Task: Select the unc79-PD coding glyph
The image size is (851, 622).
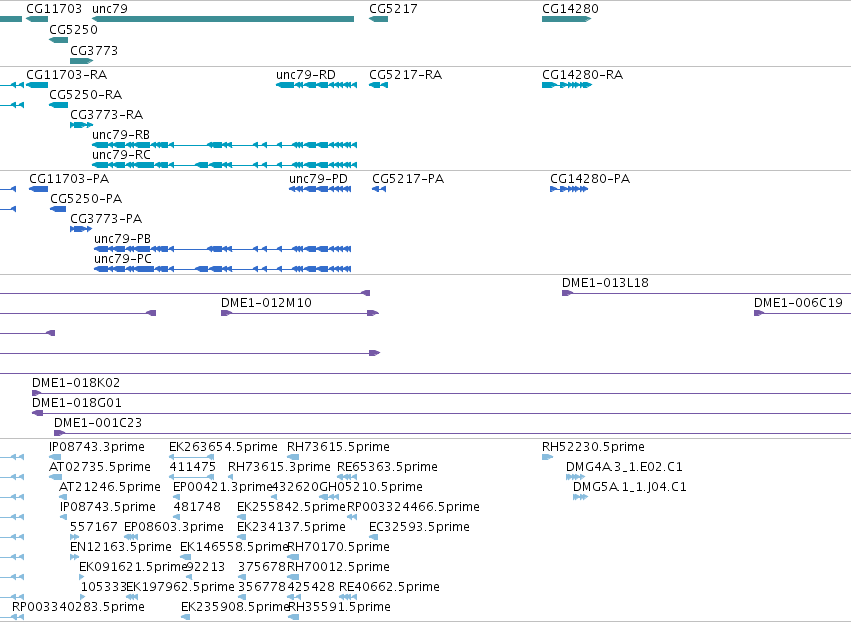Action: pyautogui.click(x=320, y=189)
